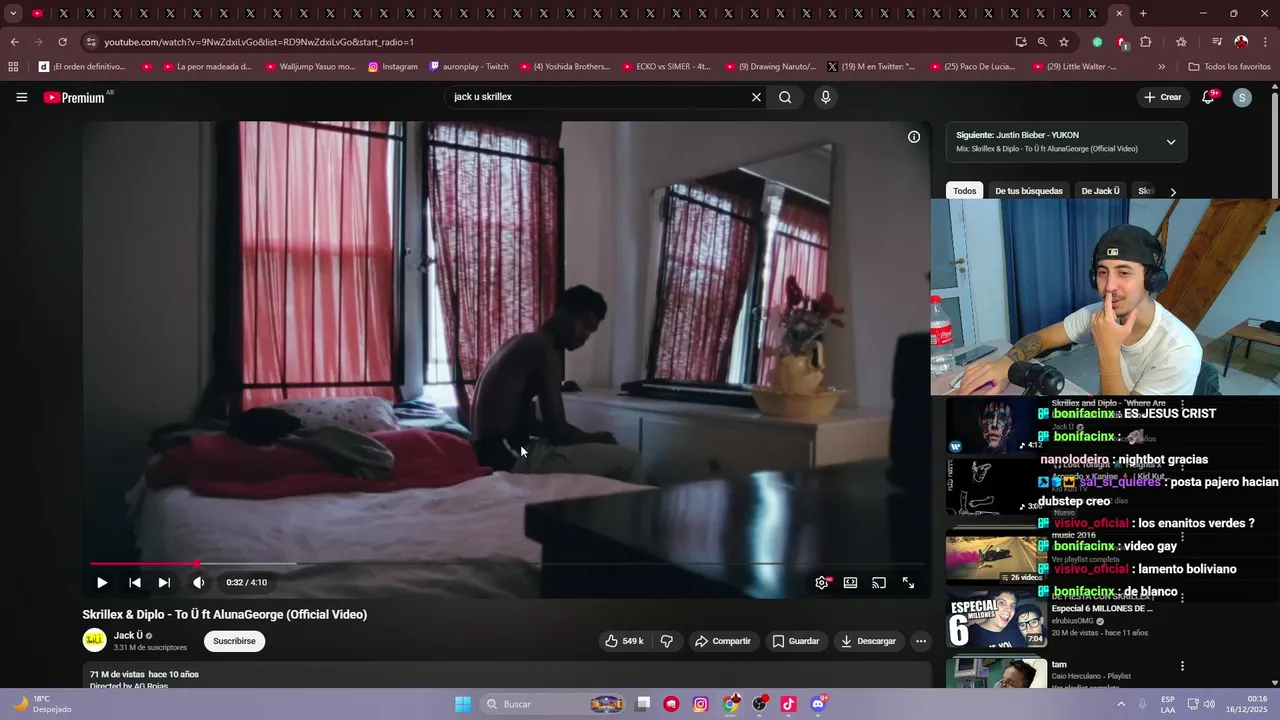The image size is (1280, 720).
Task: Click Crear button to create content
Action: 1162,97
